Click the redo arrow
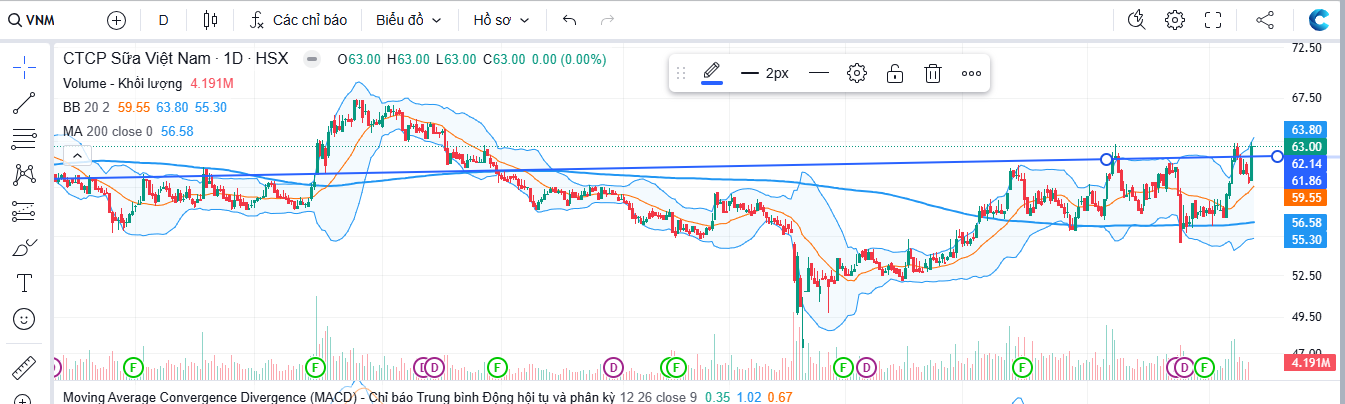 606,19
